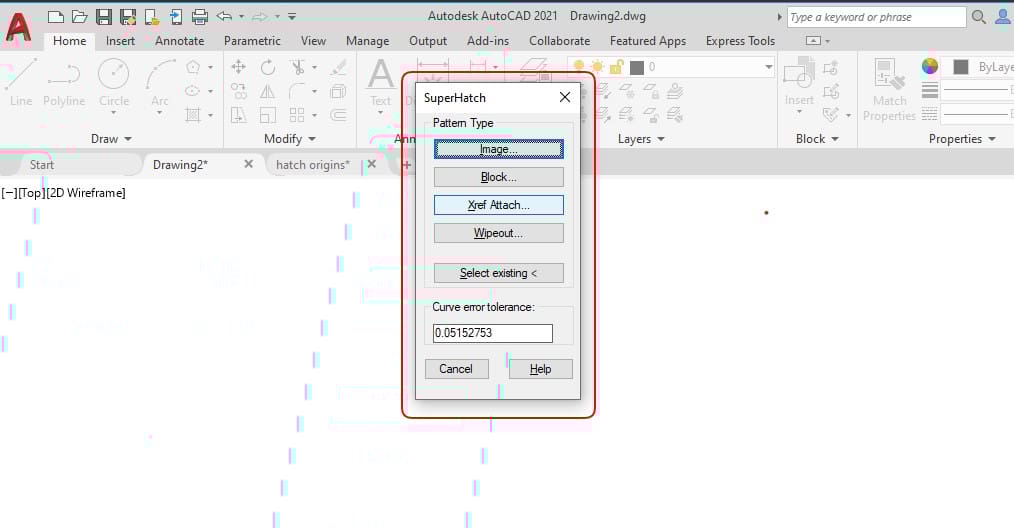Viewport: 1014px width, 528px height.
Task: Open Customize Quick Access Toolbar dropdown
Action: [x=292, y=16]
